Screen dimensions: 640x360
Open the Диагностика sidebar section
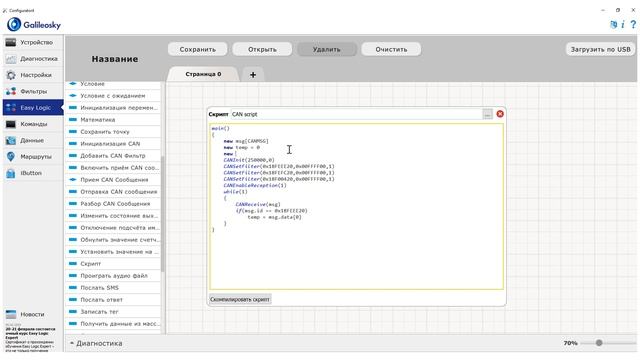coord(33,59)
